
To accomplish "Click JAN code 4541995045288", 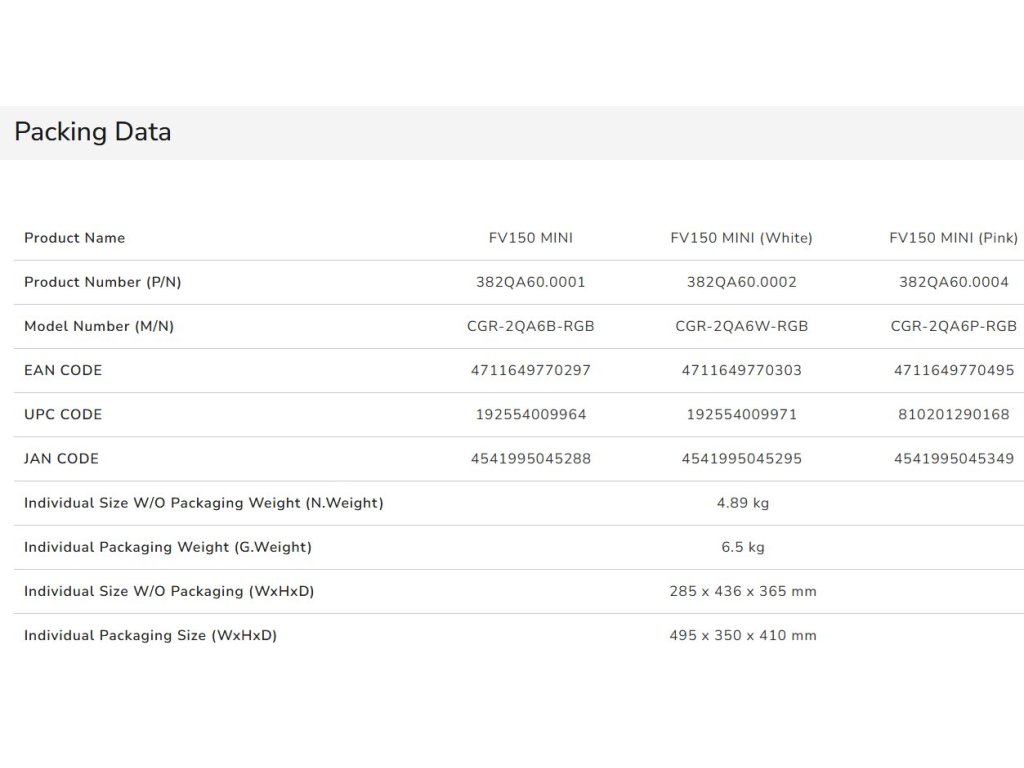I will [531, 459].
